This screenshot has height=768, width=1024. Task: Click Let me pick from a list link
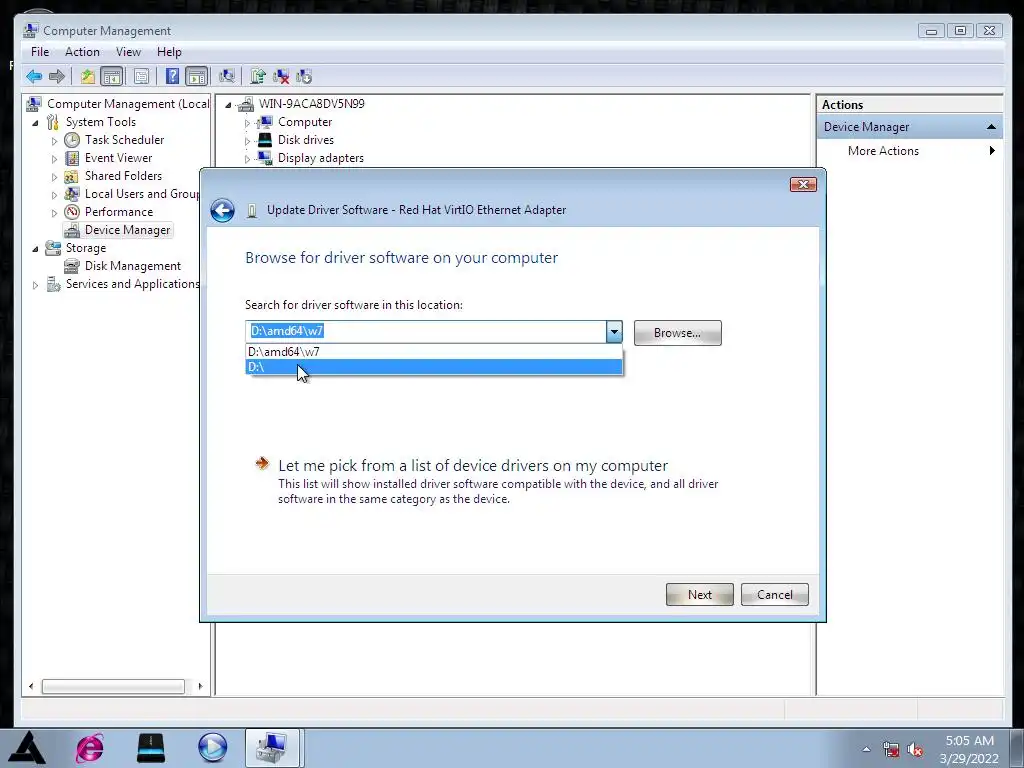point(473,466)
